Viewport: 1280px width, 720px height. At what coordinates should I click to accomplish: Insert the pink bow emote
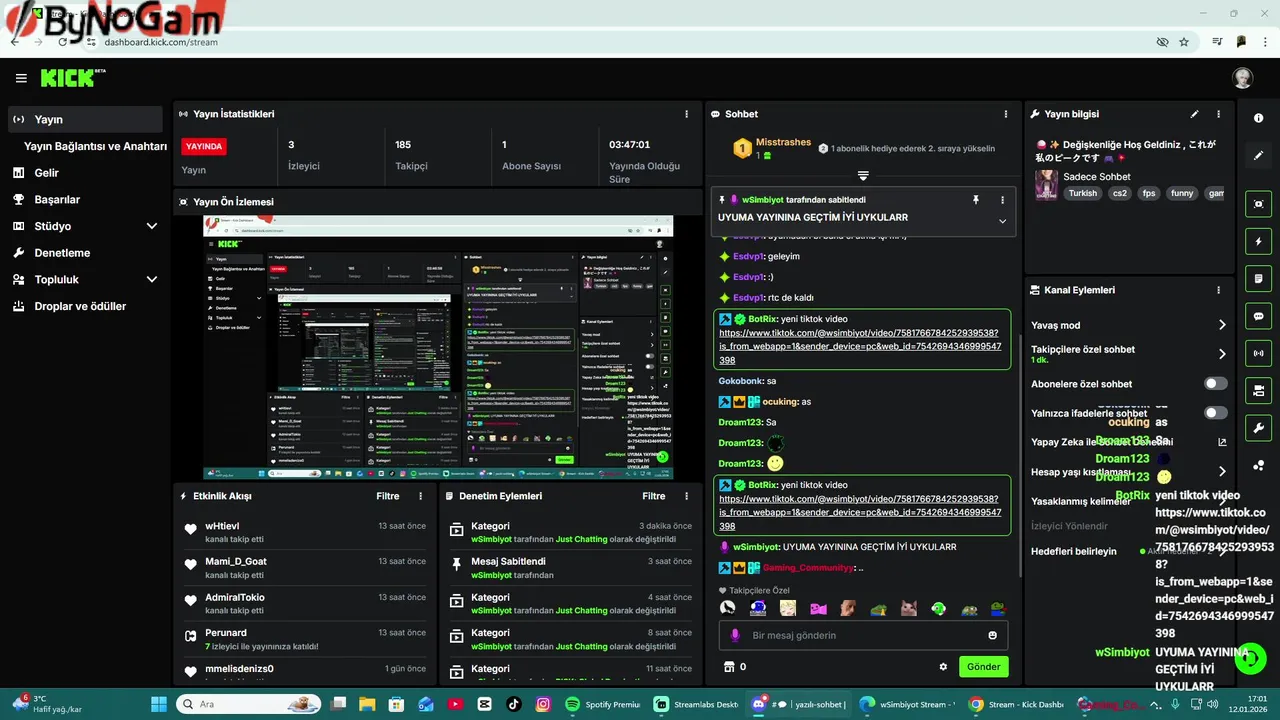[x=818, y=608]
